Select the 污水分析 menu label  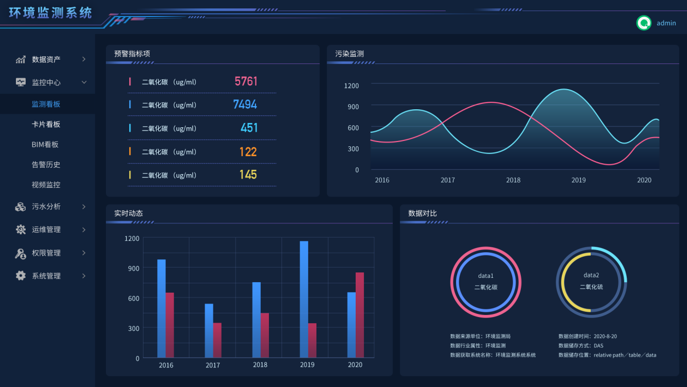click(x=46, y=206)
